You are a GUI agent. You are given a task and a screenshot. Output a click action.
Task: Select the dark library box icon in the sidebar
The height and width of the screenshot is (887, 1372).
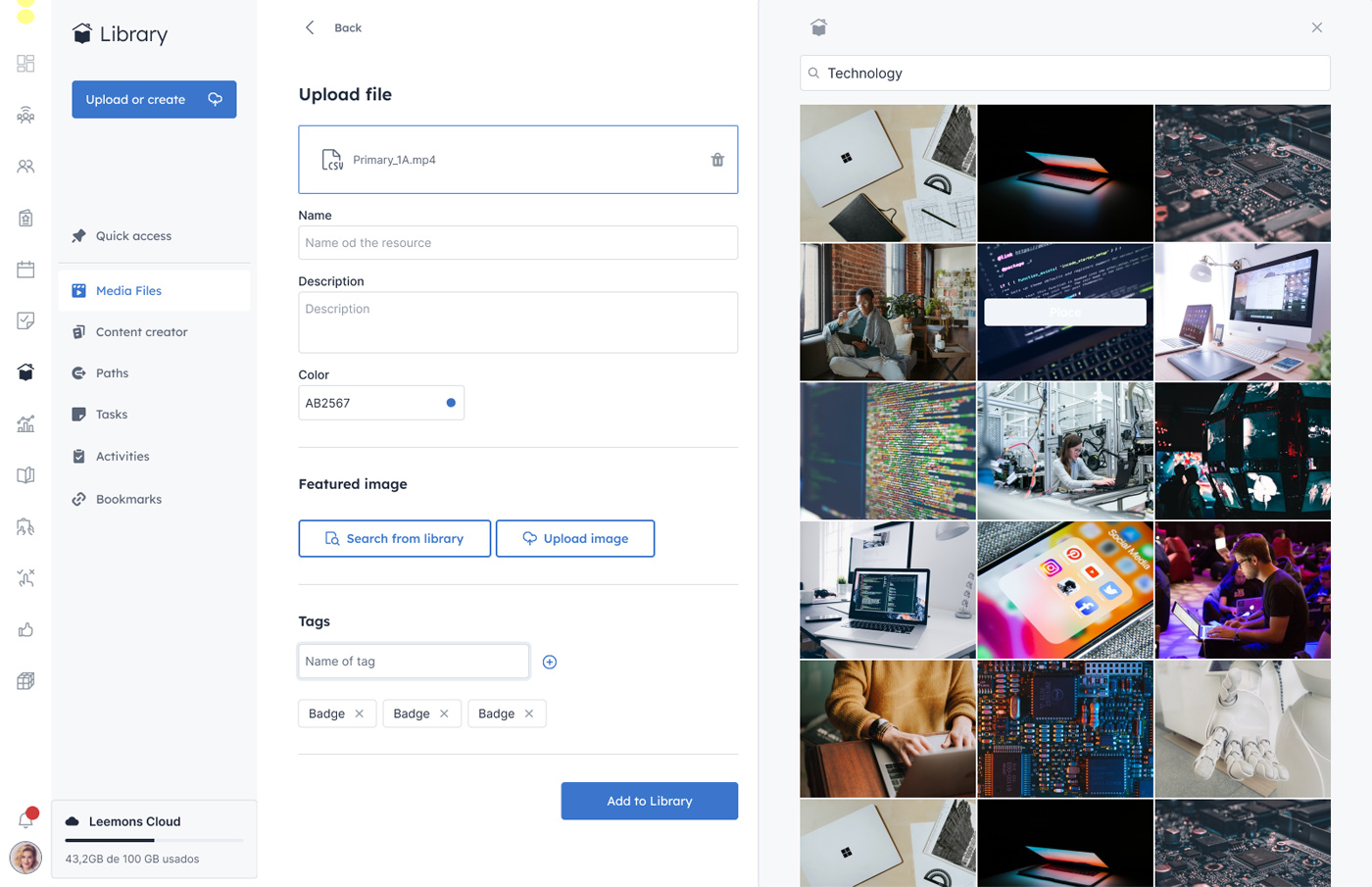25,372
